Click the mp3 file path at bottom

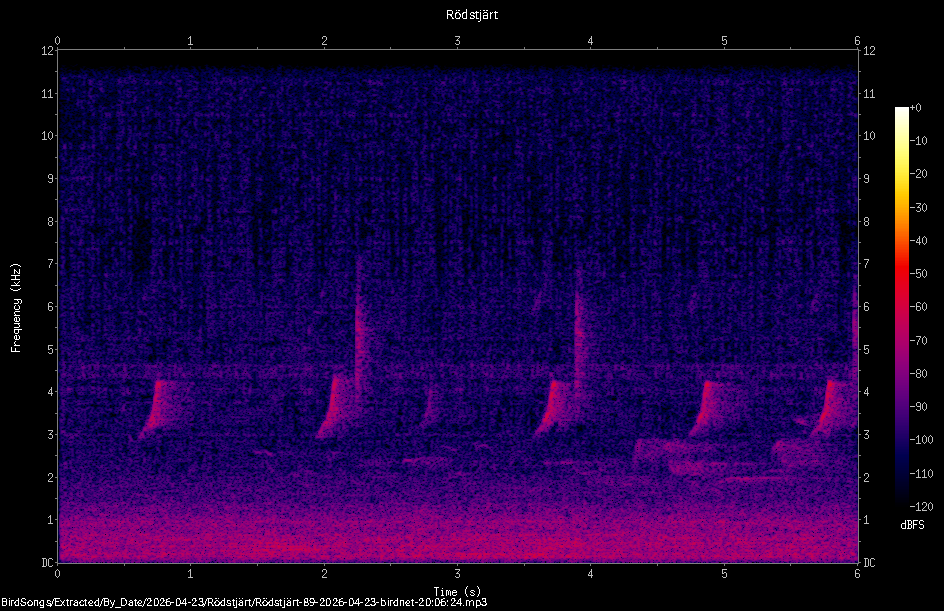click(x=244, y=602)
